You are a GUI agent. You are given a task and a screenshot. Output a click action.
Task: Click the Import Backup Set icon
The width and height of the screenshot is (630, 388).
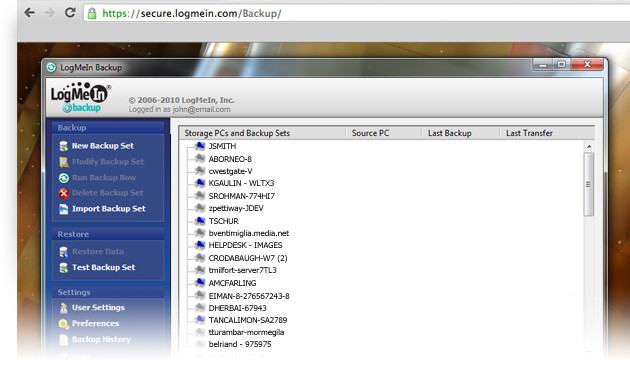(63, 209)
